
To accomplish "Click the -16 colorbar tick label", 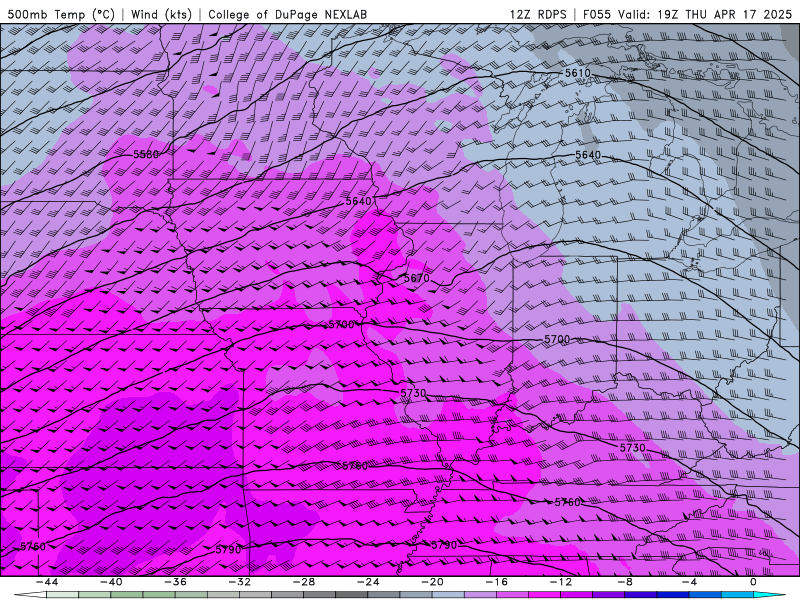I will (x=496, y=582).
